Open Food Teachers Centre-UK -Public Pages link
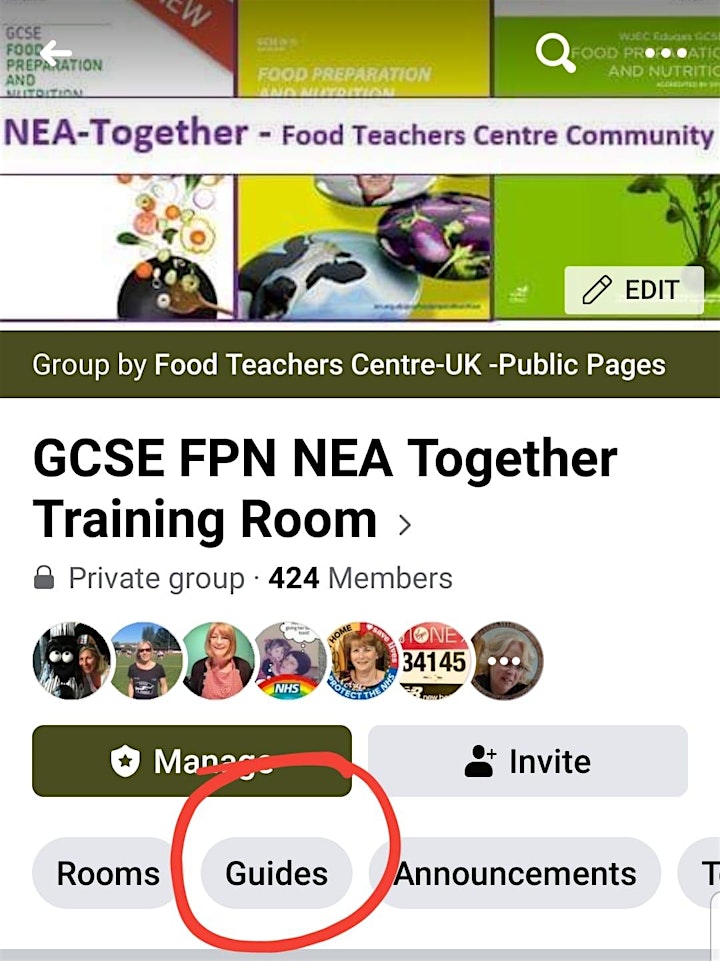The width and height of the screenshot is (720, 961). tap(409, 365)
